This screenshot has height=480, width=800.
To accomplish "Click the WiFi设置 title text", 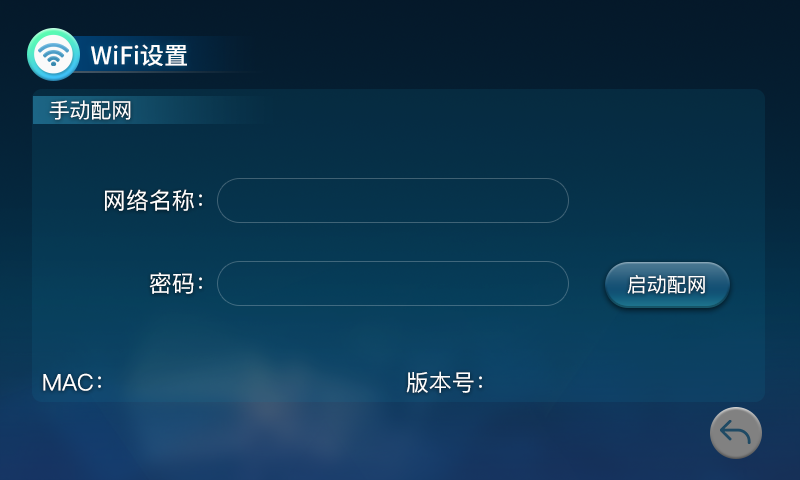I will click(139, 55).
